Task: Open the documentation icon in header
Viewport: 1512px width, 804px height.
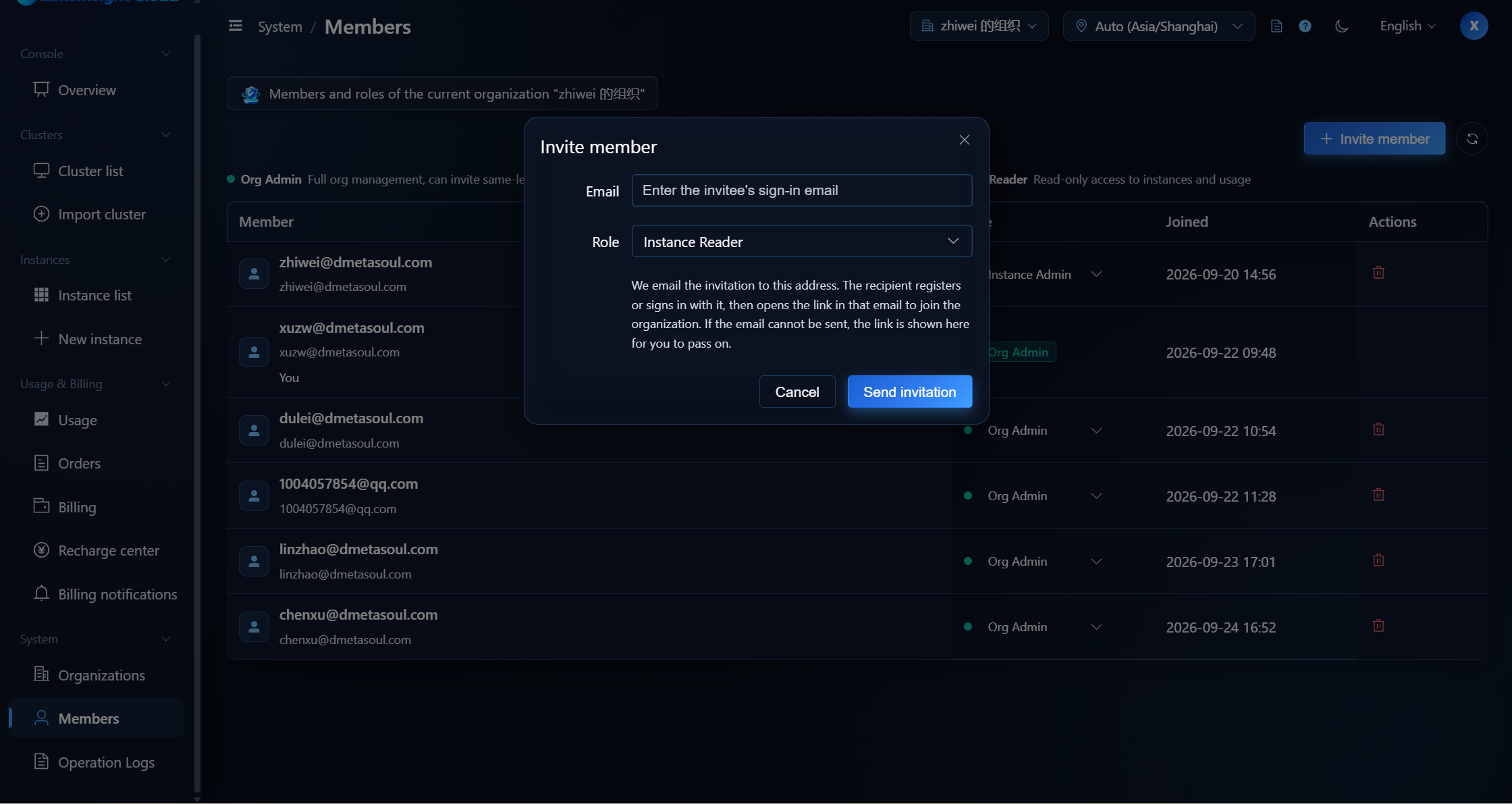Action: (x=1276, y=26)
